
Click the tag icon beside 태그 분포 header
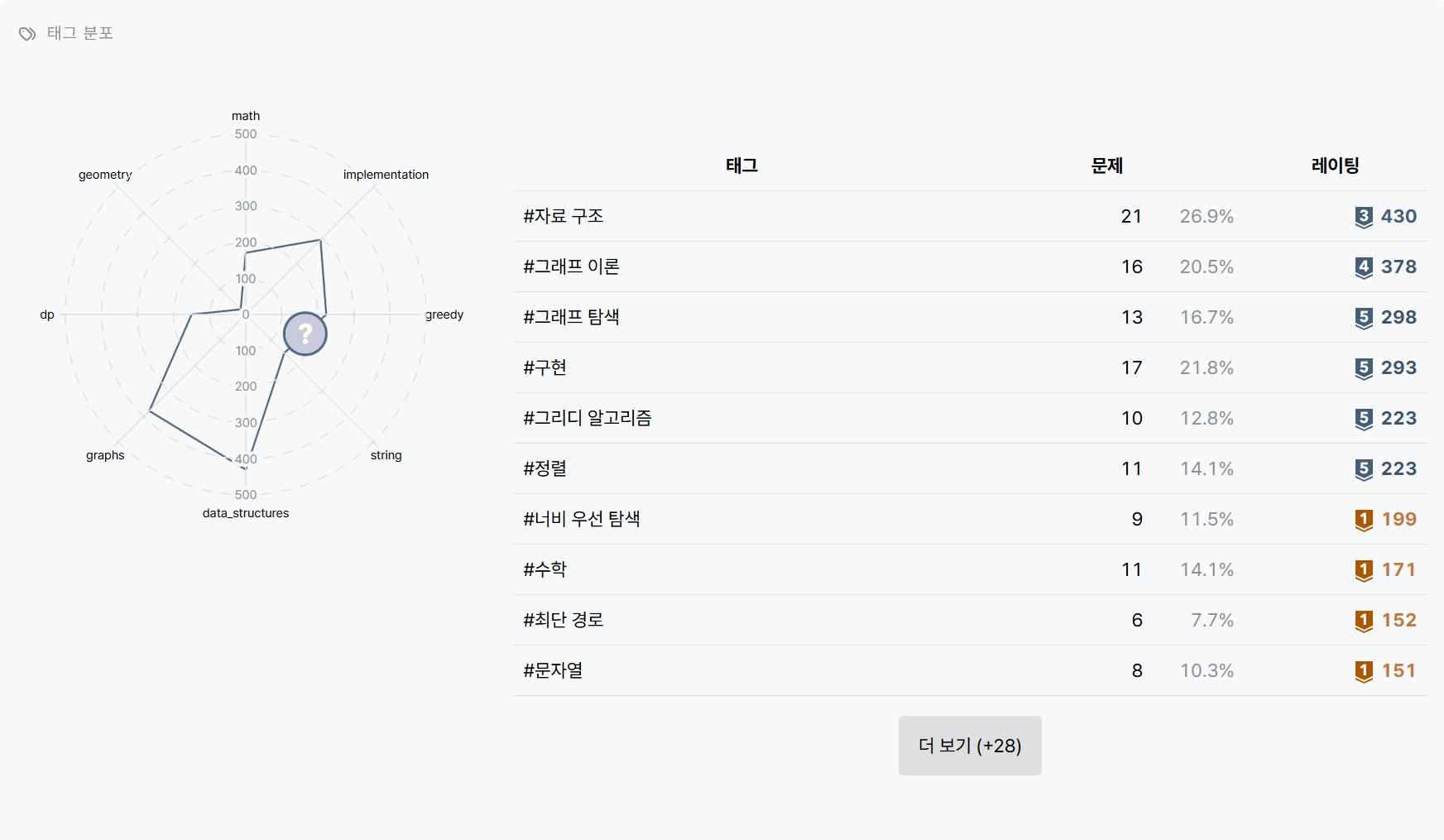tap(26, 34)
